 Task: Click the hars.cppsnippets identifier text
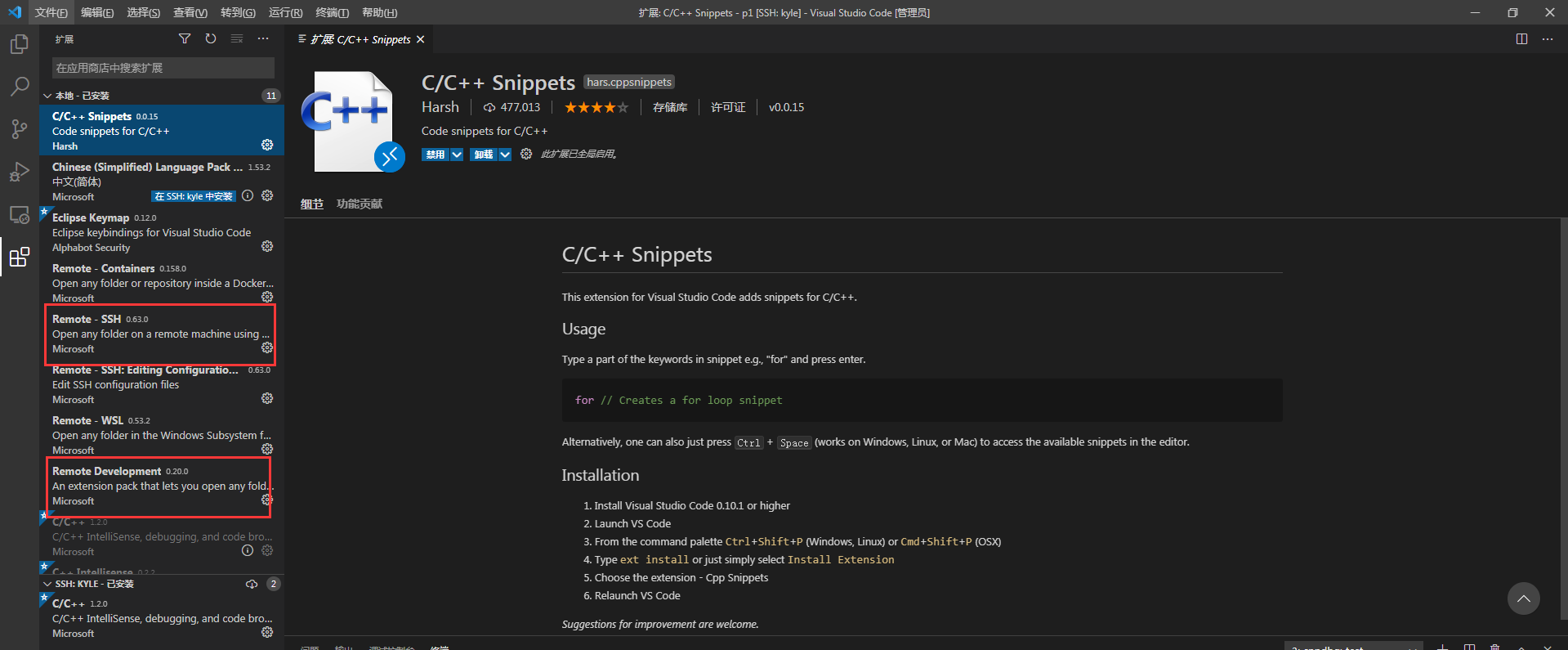click(x=629, y=82)
